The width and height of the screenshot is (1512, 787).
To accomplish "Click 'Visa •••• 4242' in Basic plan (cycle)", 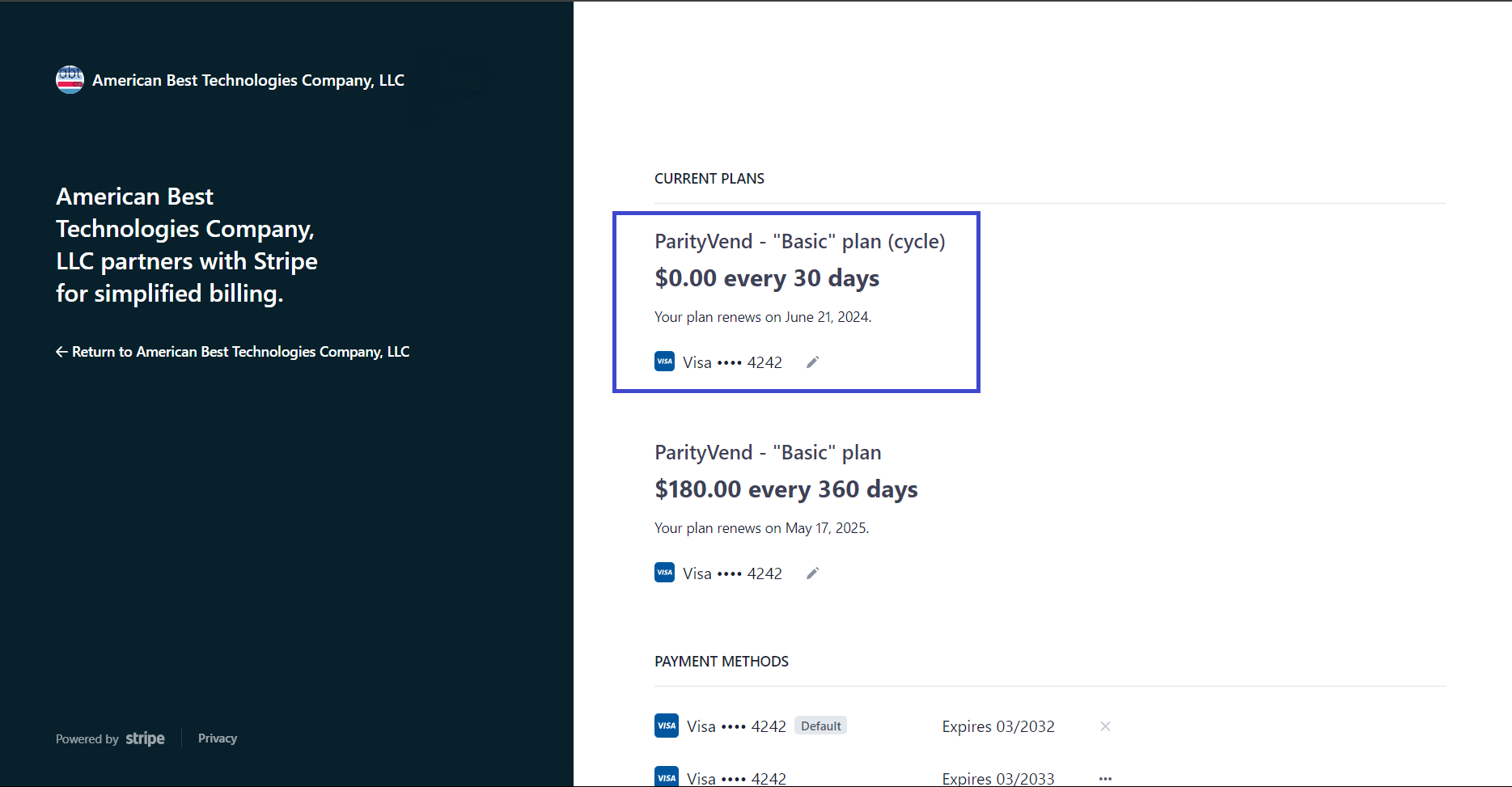I will (x=732, y=362).
